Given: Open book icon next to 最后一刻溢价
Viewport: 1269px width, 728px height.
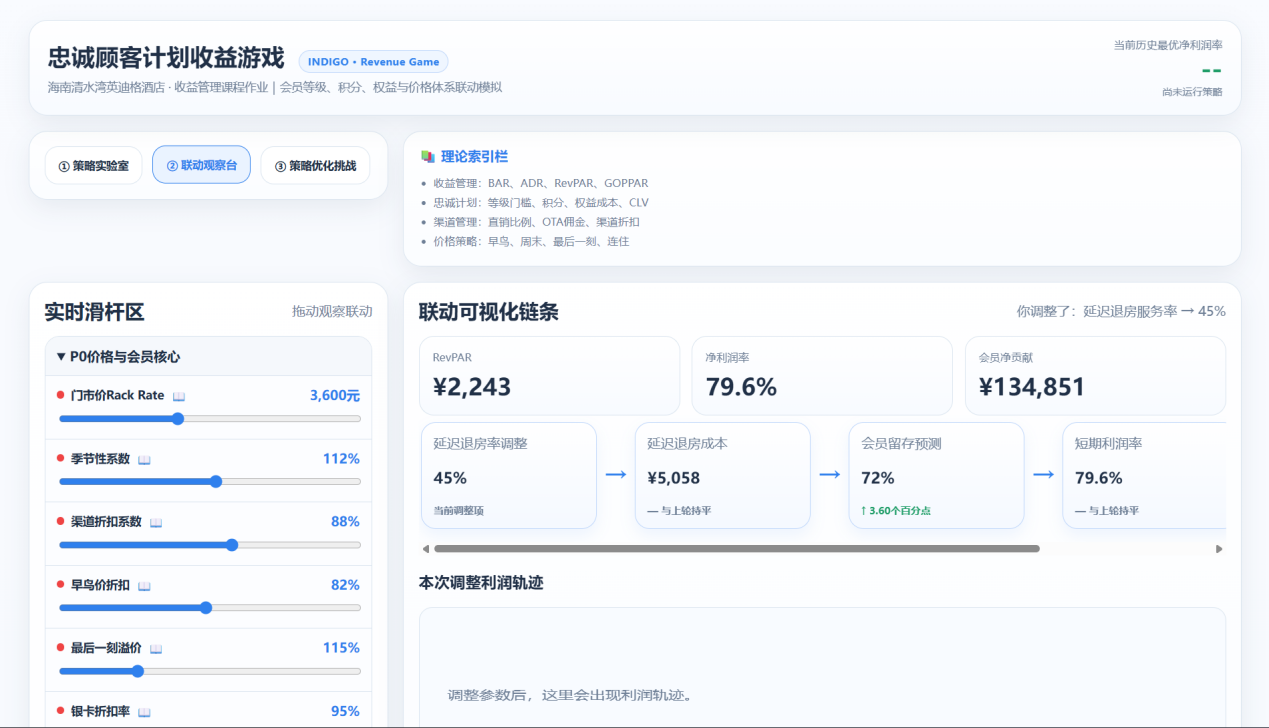Looking at the screenshot, I should 156,648.
